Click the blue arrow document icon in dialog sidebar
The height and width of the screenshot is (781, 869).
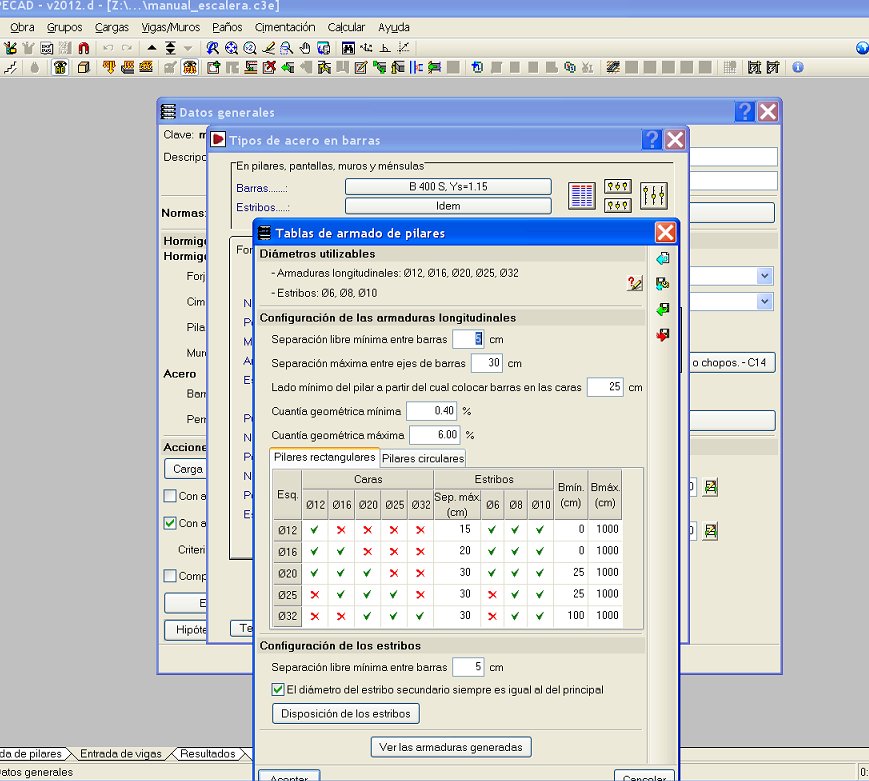click(662, 259)
